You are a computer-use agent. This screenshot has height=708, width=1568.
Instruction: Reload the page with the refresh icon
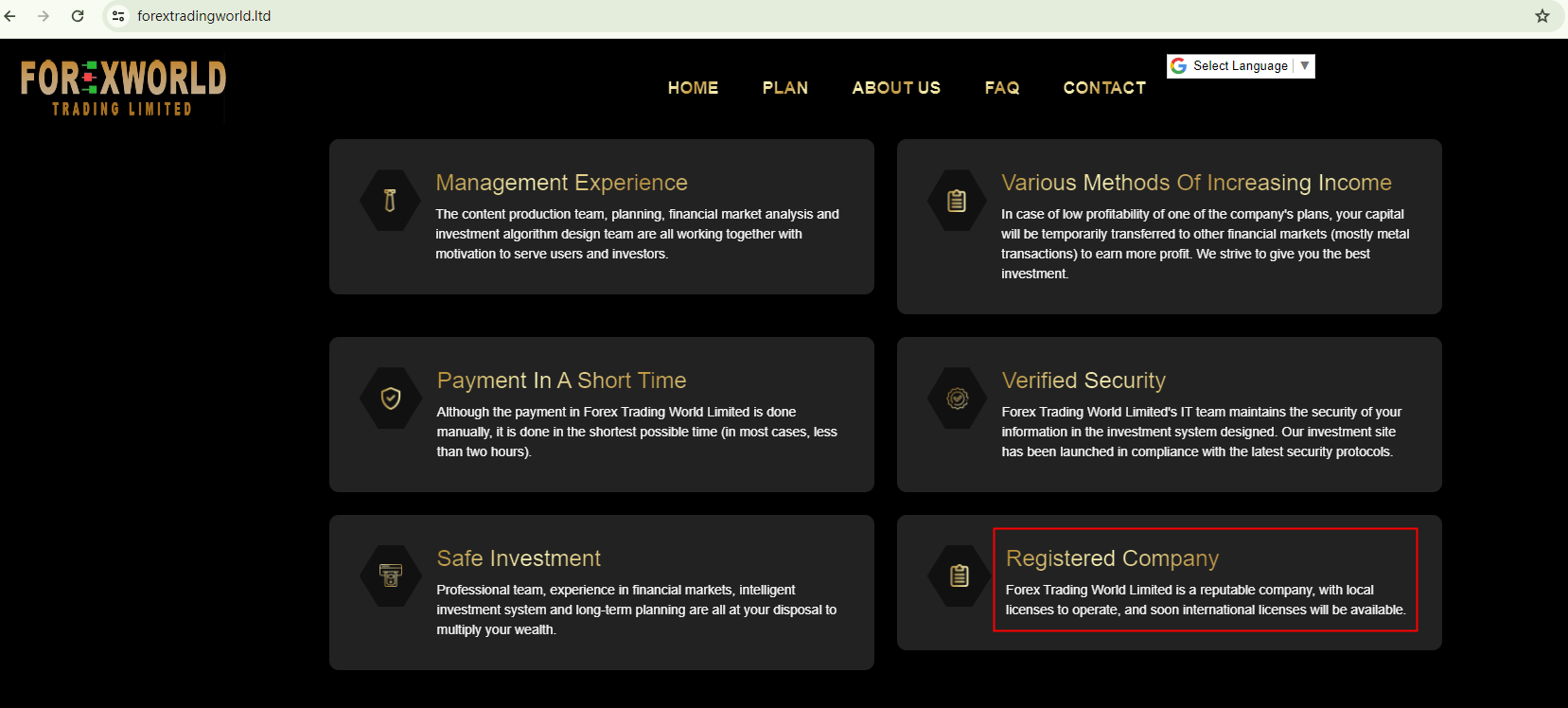tap(78, 16)
